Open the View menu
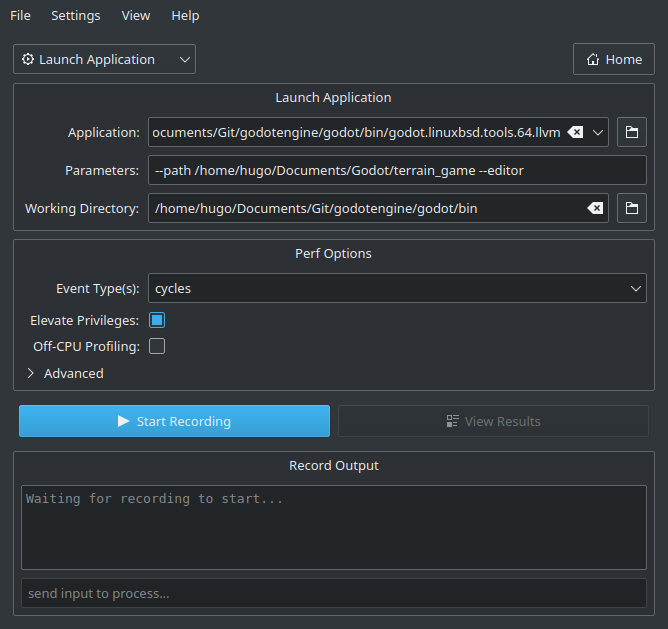Viewport: 668px width, 629px height. point(136,15)
